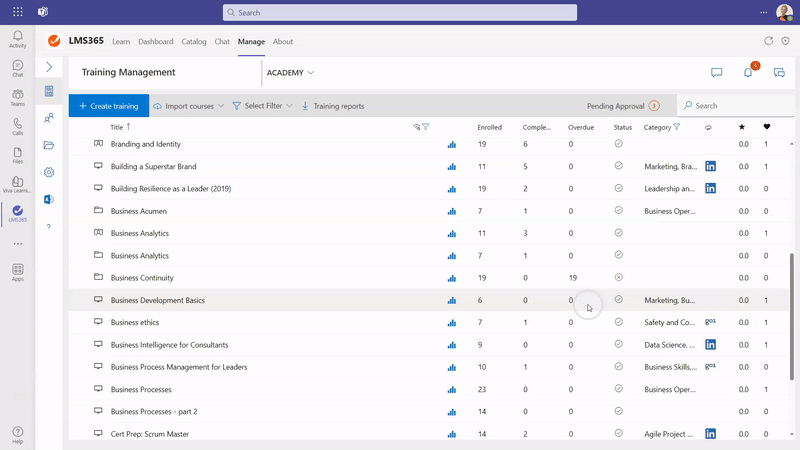Image resolution: width=800 pixels, height=450 pixels.
Task: Sort by Title column
Action: tap(120, 127)
